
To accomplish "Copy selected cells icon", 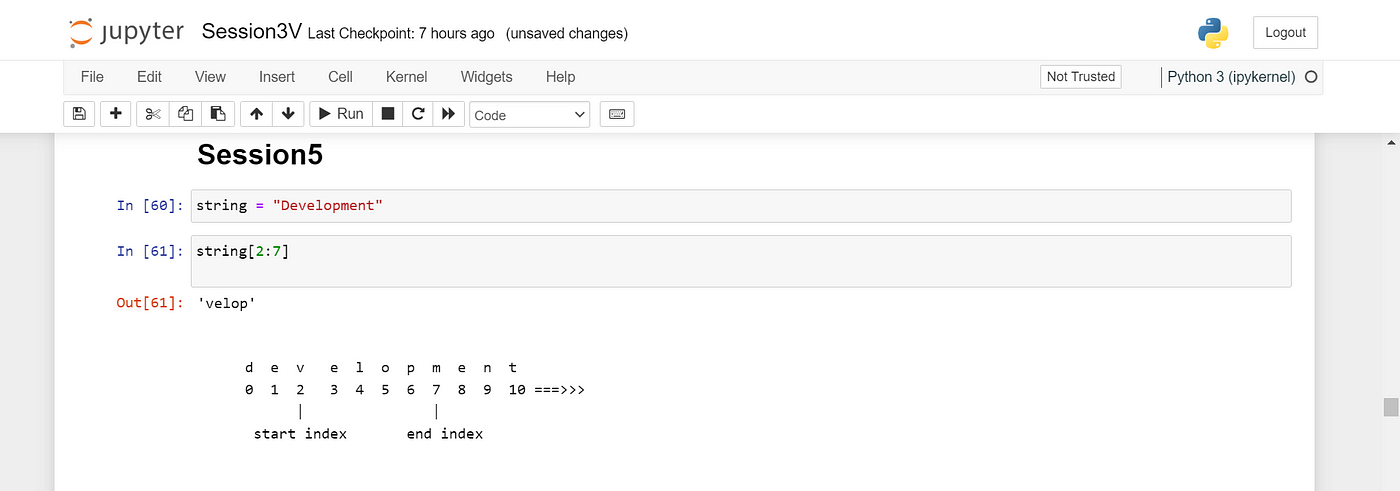I will (185, 114).
